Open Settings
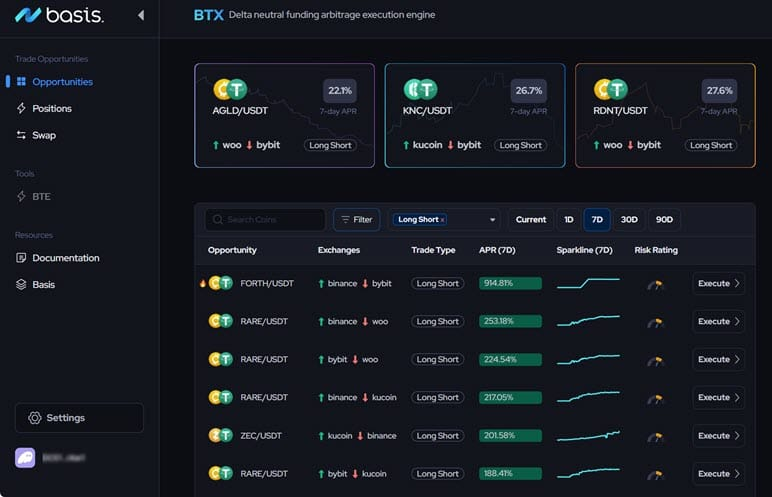The image size is (772, 497). 79,418
